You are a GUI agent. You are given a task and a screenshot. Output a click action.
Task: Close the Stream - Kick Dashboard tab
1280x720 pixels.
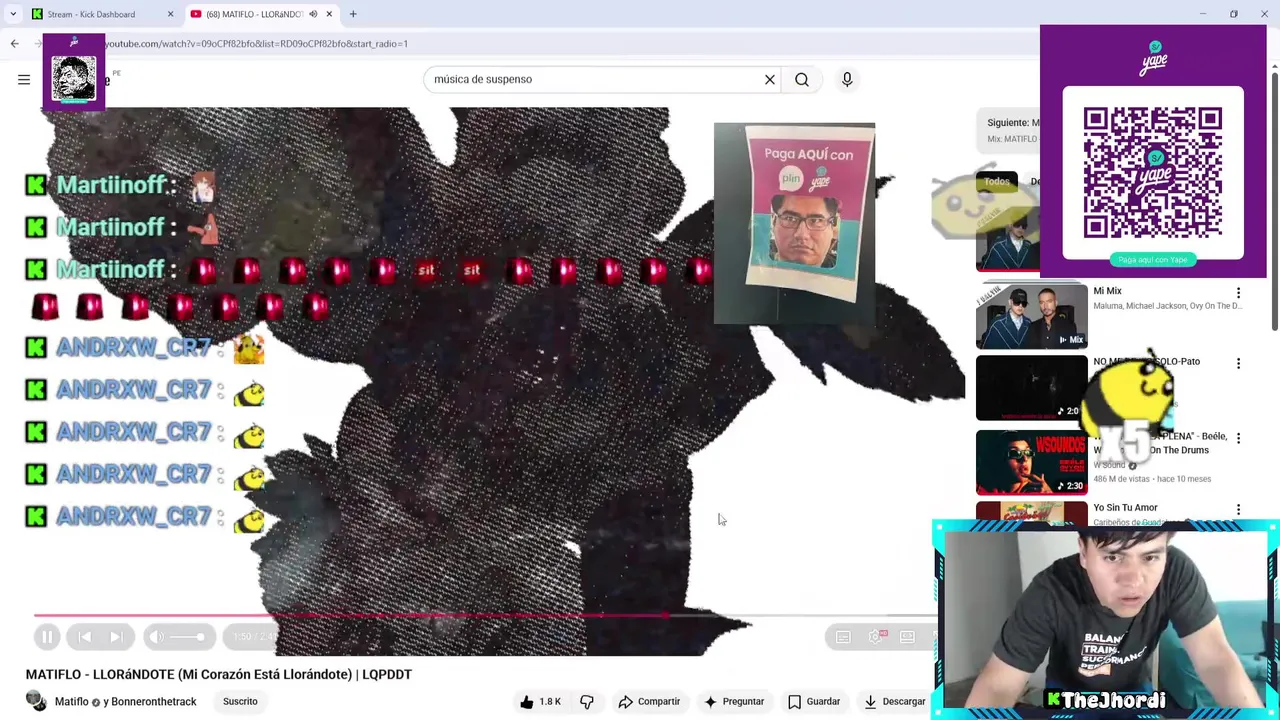(170, 14)
